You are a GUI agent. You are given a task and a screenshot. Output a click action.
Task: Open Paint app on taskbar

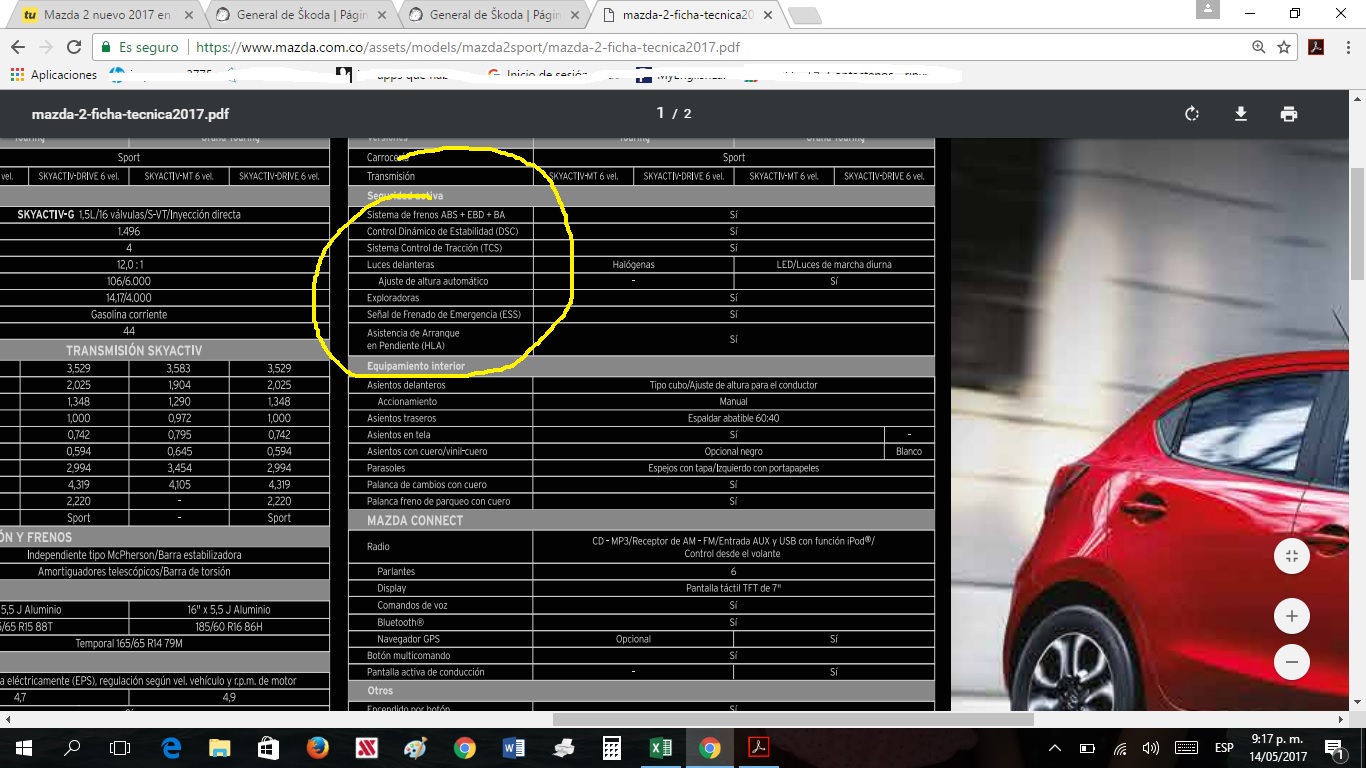pyautogui.click(x=416, y=747)
